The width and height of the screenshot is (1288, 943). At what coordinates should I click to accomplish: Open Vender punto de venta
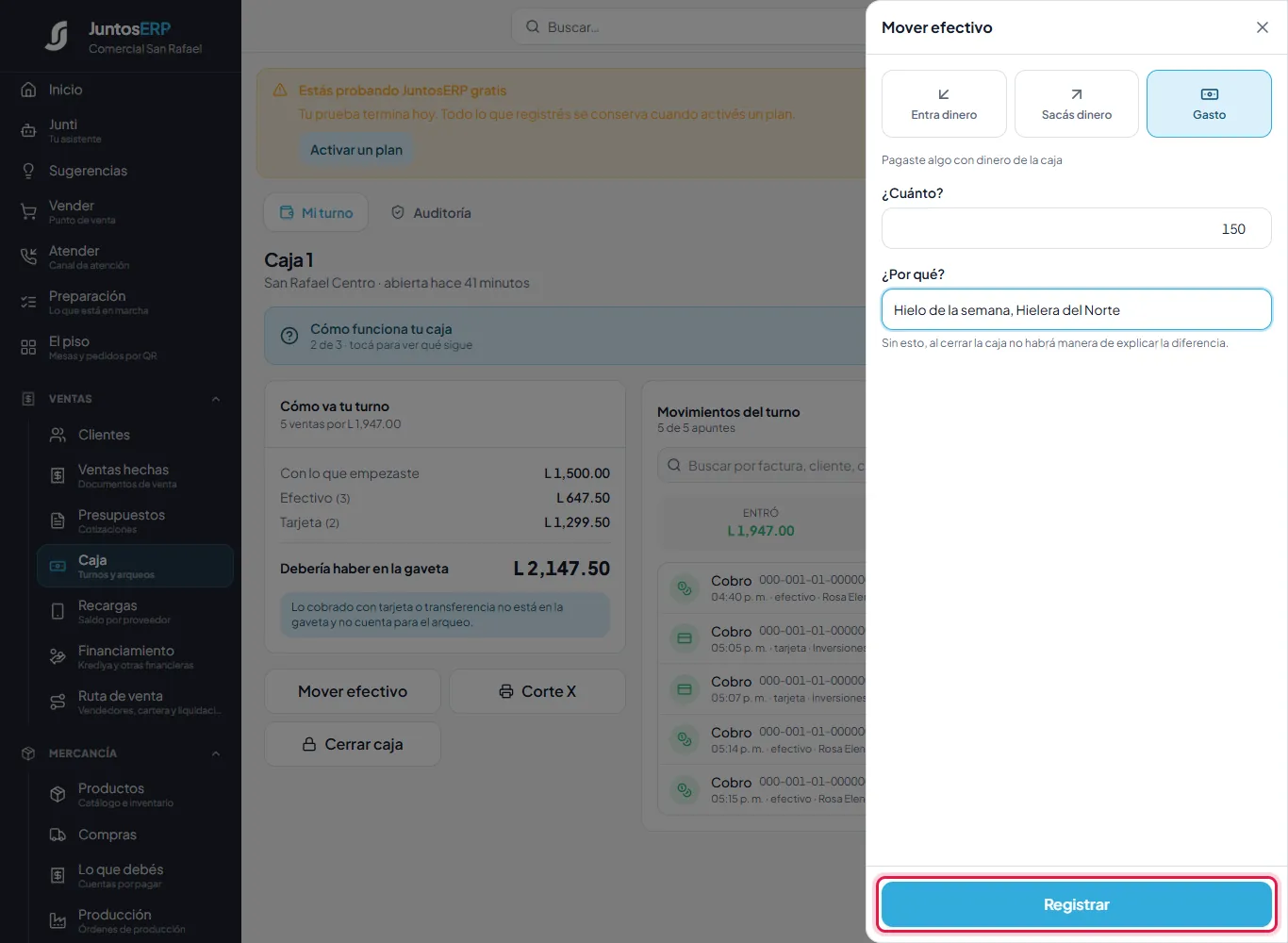coord(121,212)
